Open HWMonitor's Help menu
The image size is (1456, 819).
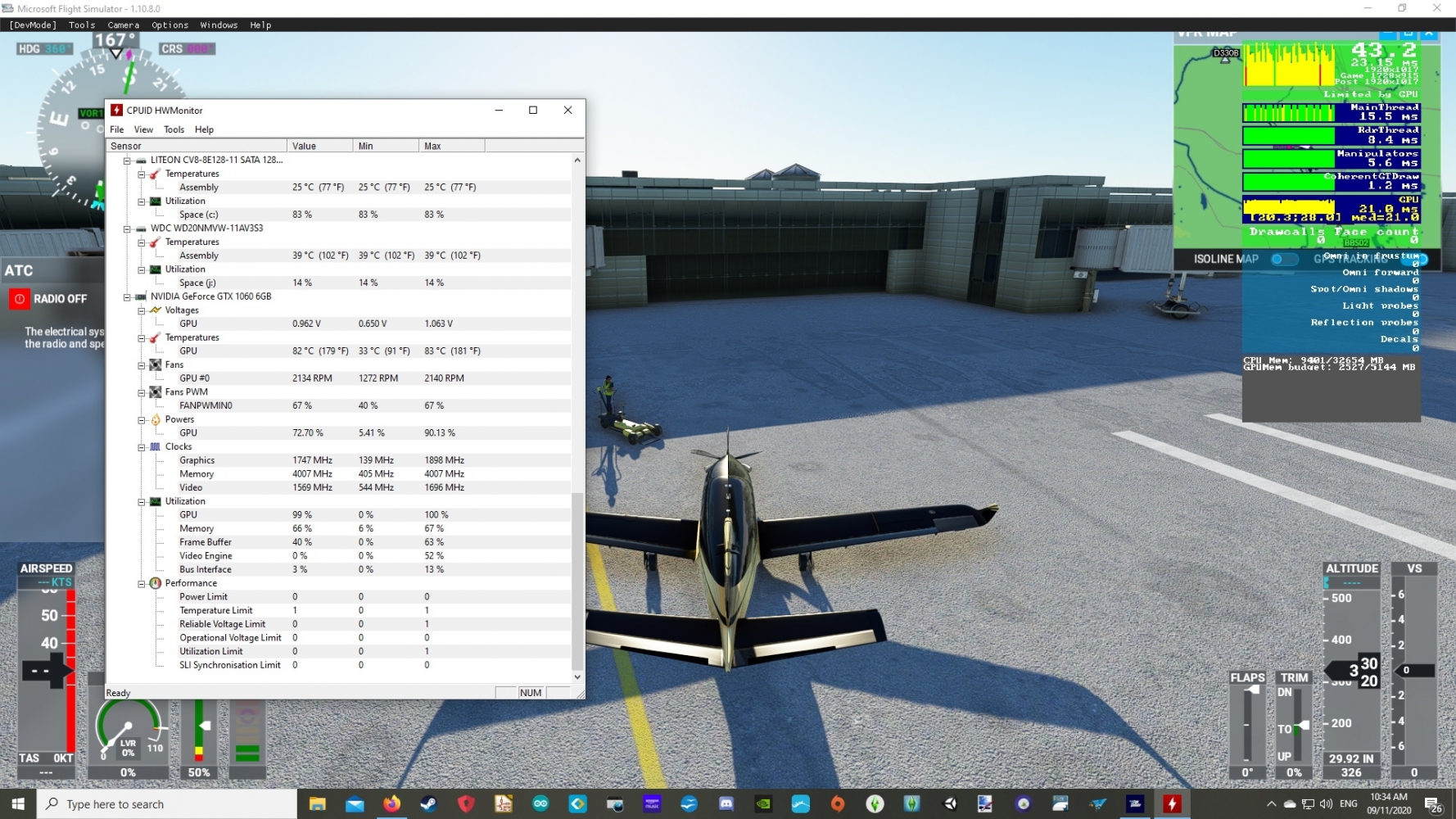tap(204, 129)
